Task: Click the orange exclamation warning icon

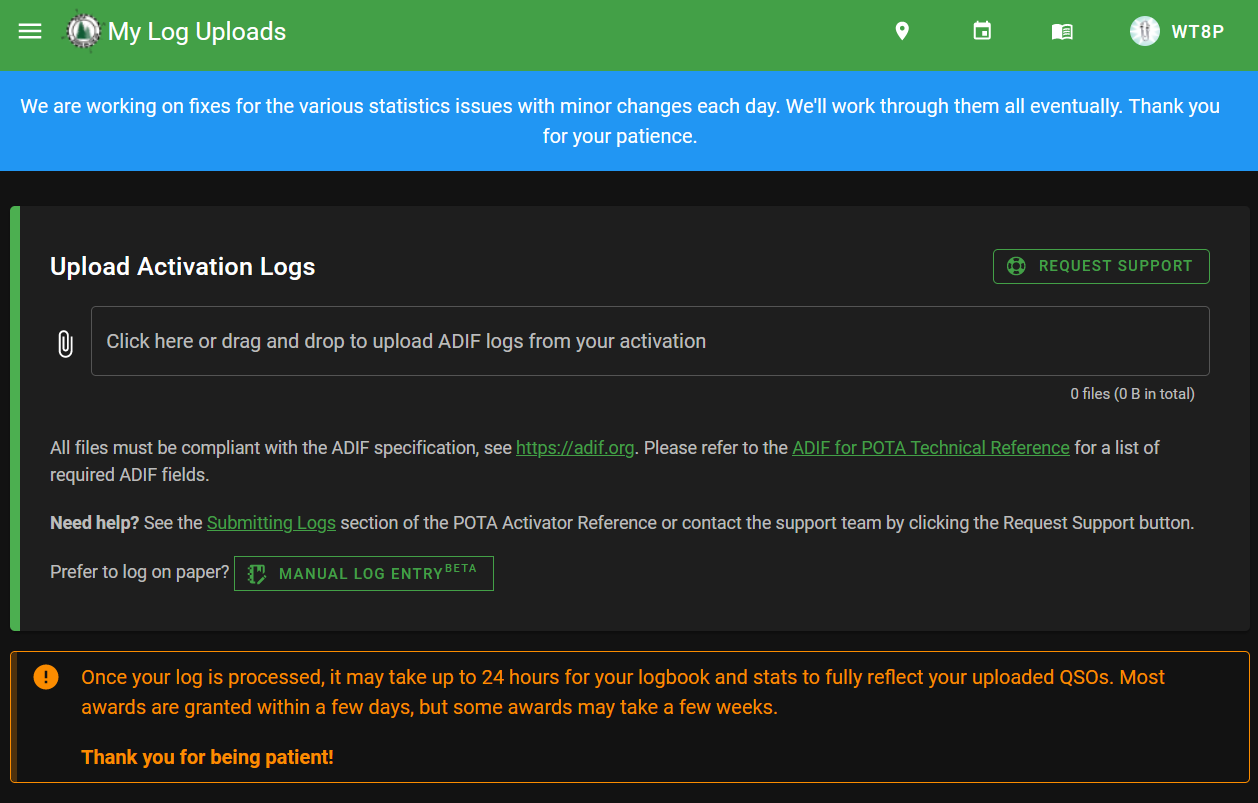Action: click(x=46, y=677)
